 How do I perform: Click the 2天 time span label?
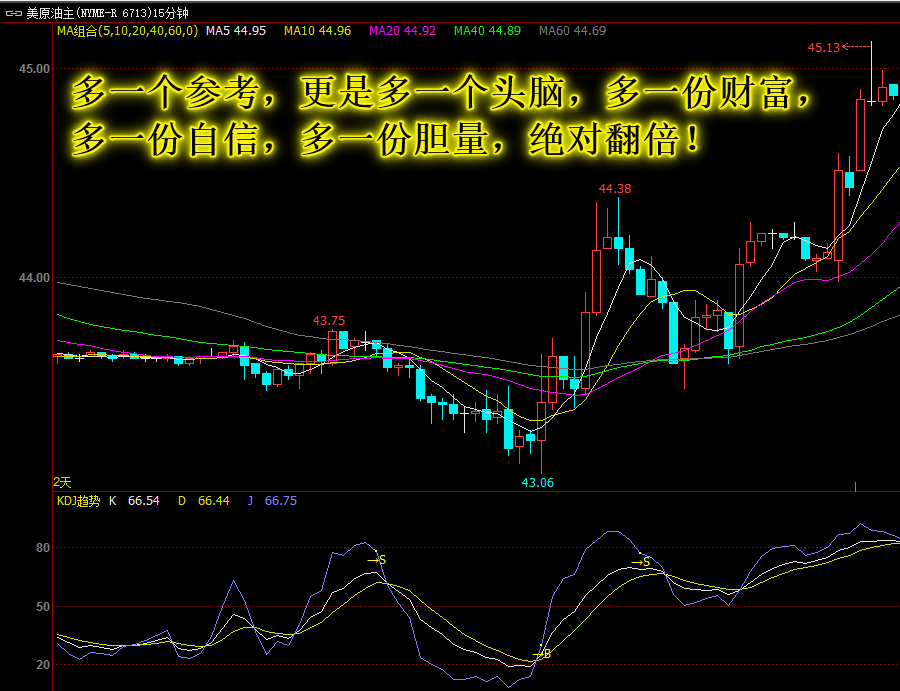click(x=62, y=483)
